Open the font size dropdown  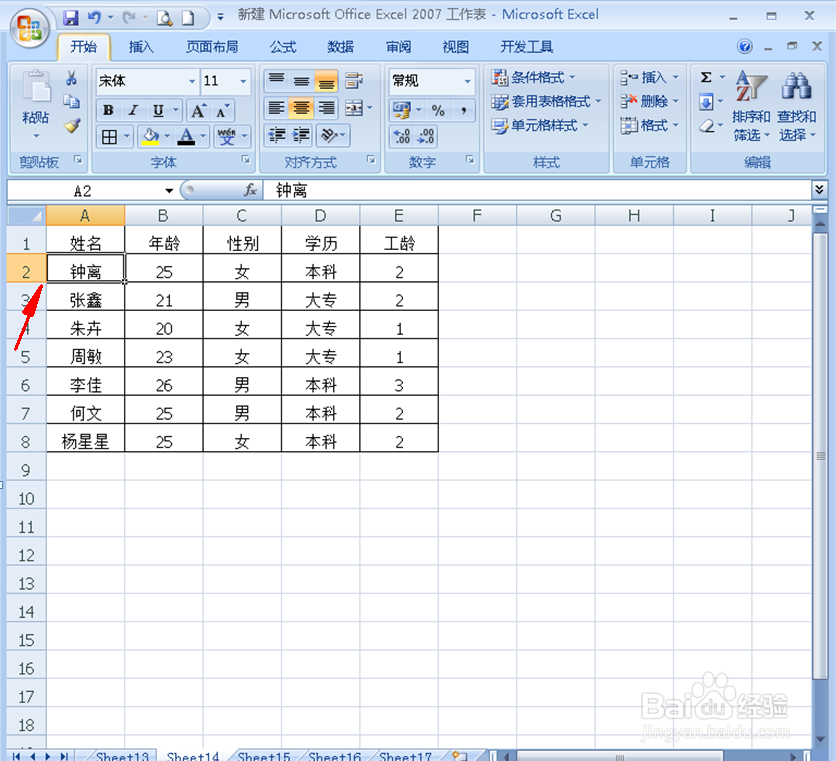[x=240, y=82]
